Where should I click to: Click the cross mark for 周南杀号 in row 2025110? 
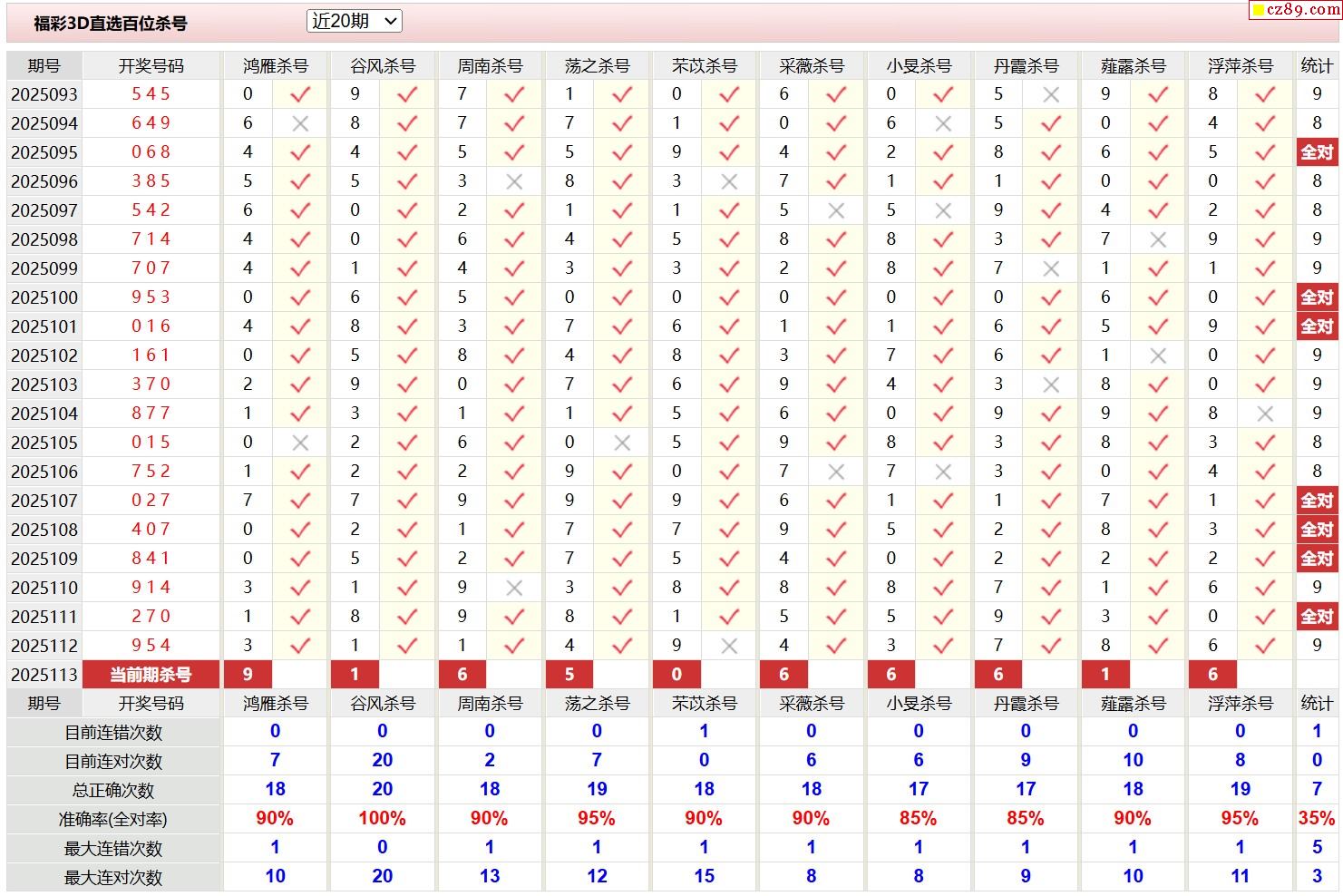514,588
